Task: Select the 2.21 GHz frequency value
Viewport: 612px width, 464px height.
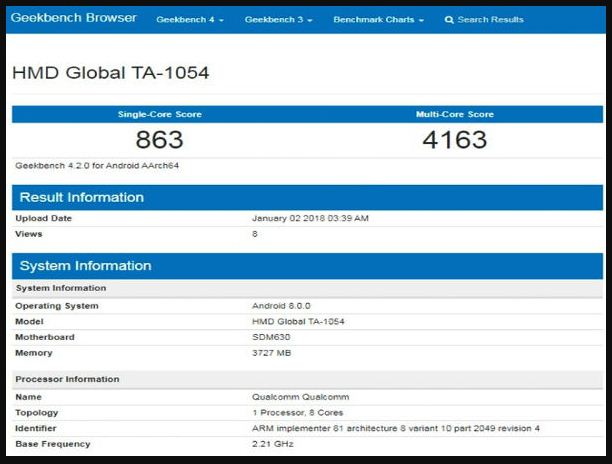Action: pos(272,444)
